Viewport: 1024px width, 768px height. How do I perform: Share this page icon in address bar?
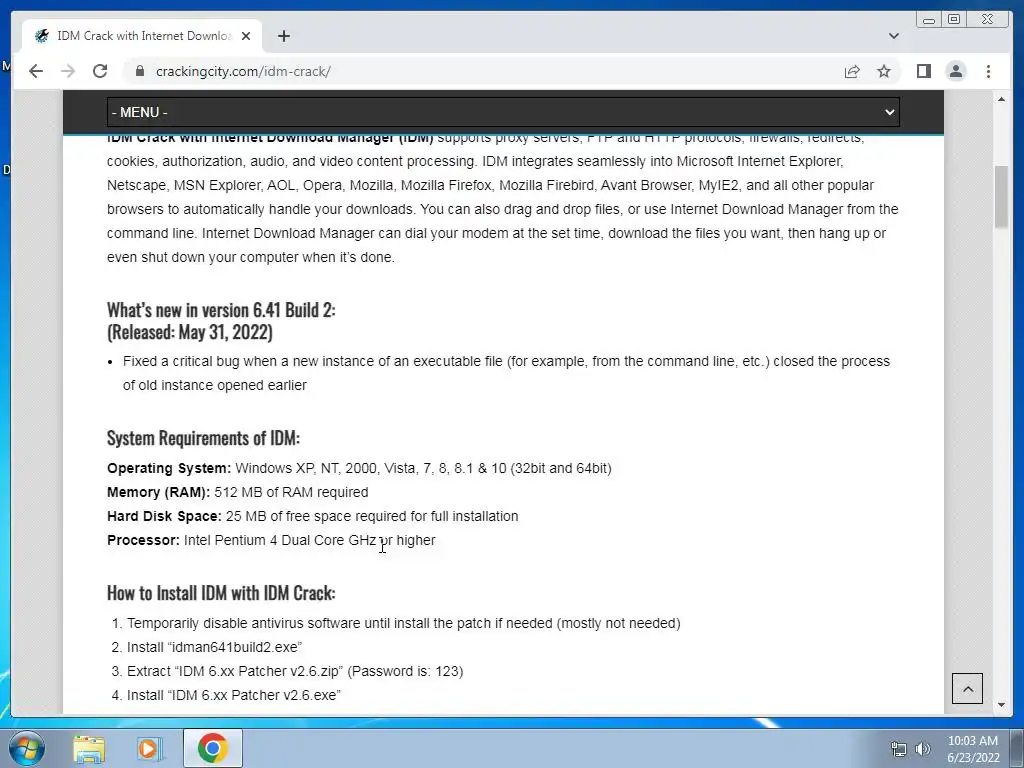click(x=852, y=71)
